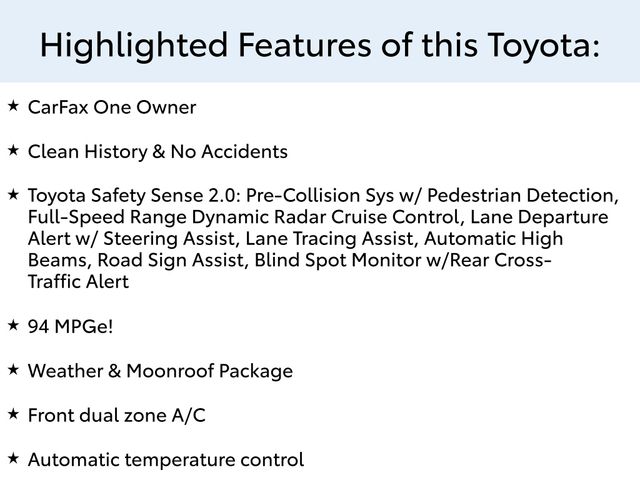This screenshot has width=640, height=480.
Task: Select the CarFax One Owner text
Action: (x=112, y=107)
